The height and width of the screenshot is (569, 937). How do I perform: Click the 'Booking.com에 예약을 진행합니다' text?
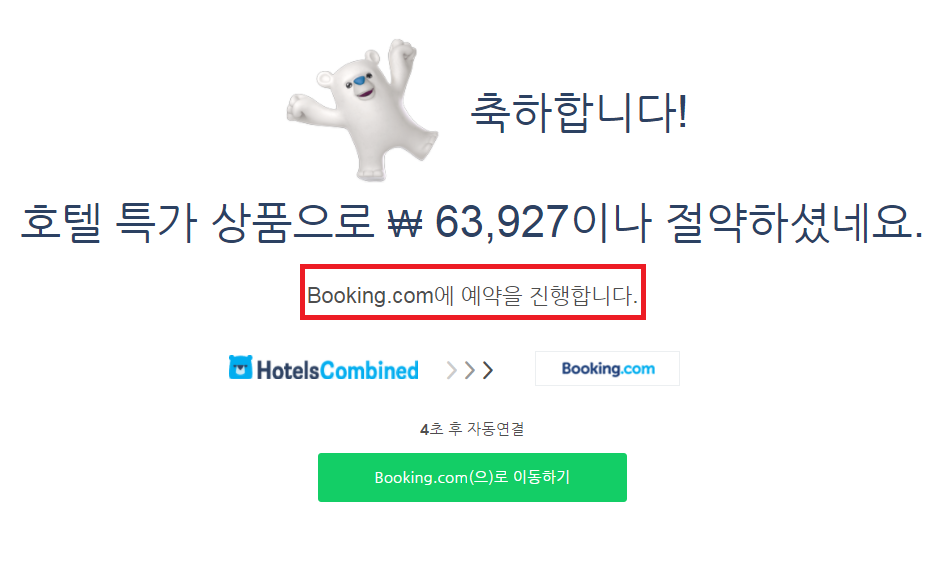pyautogui.click(x=472, y=295)
